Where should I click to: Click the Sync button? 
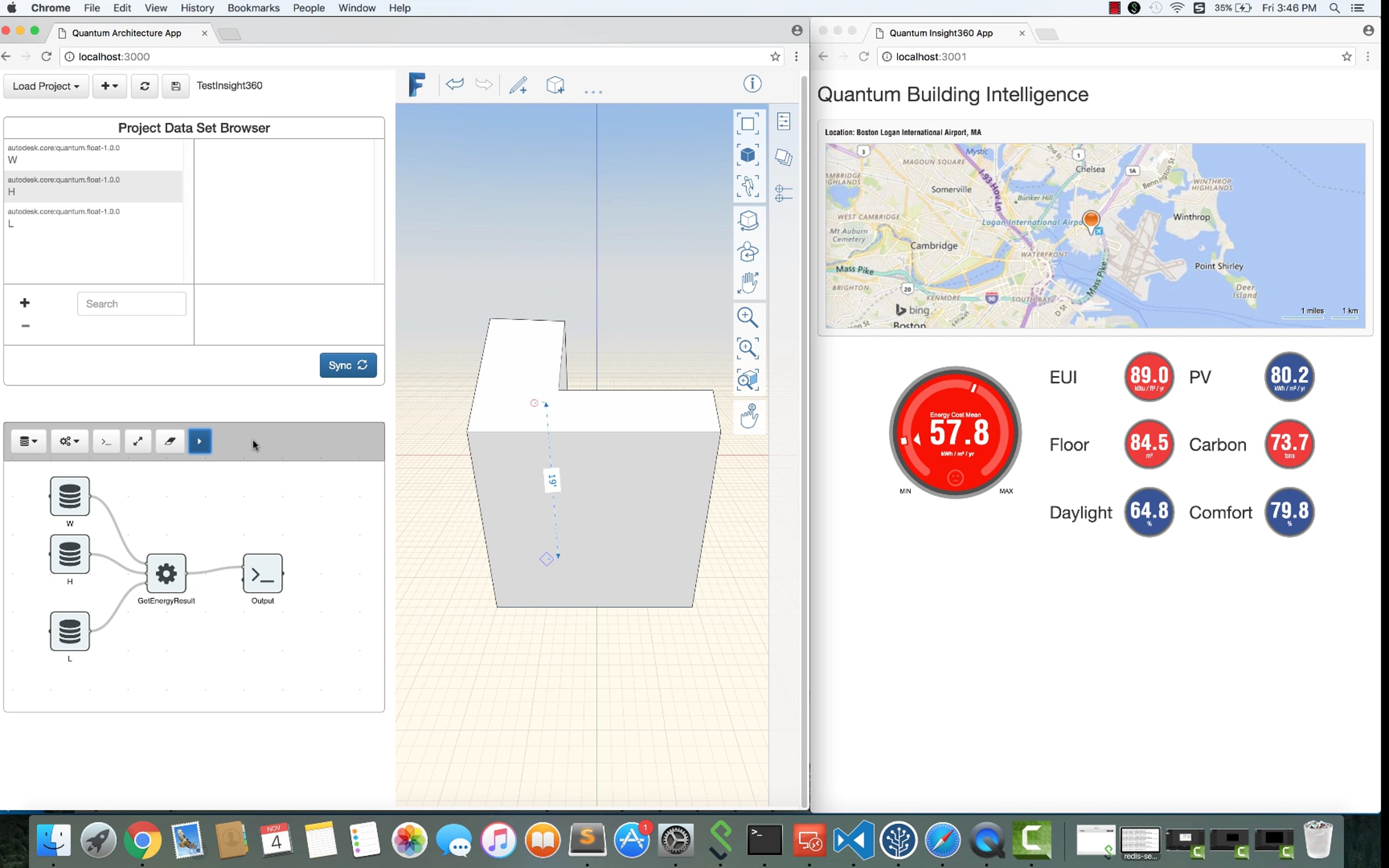[347, 365]
